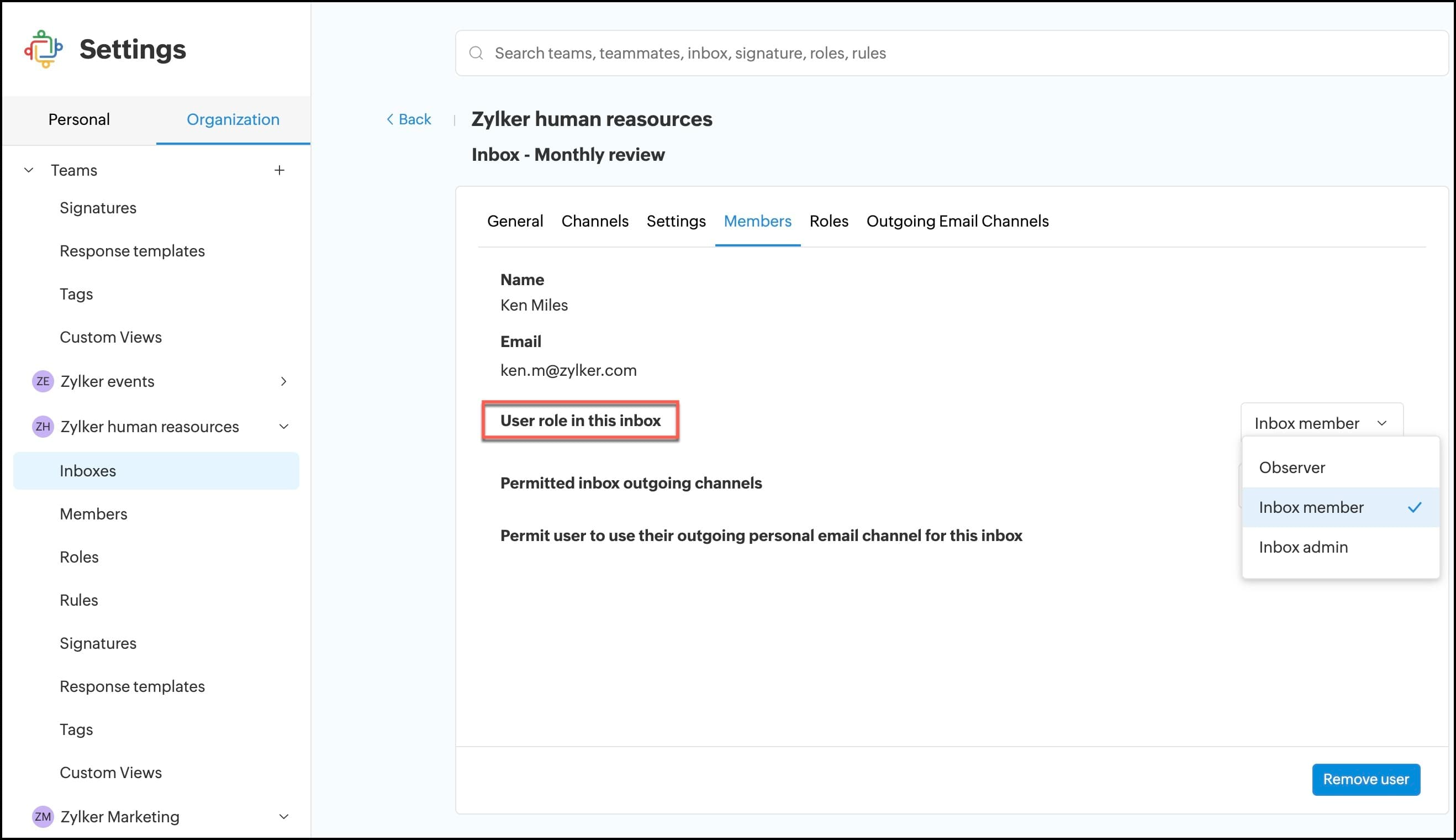Click the ZE avatar for Zylker events
This screenshot has width=1456, height=840.
click(43, 381)
